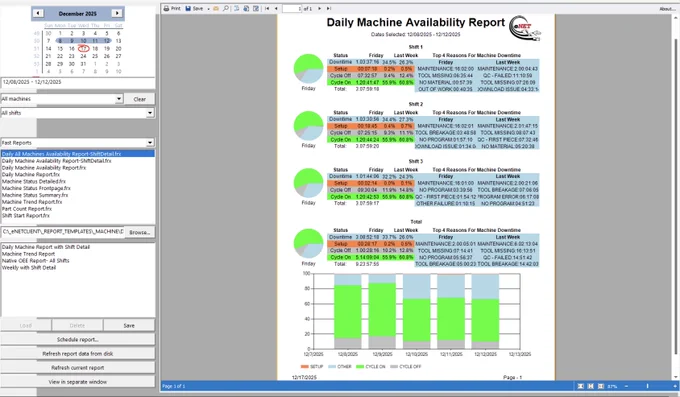Click the Total pie chart

[308, 243]
